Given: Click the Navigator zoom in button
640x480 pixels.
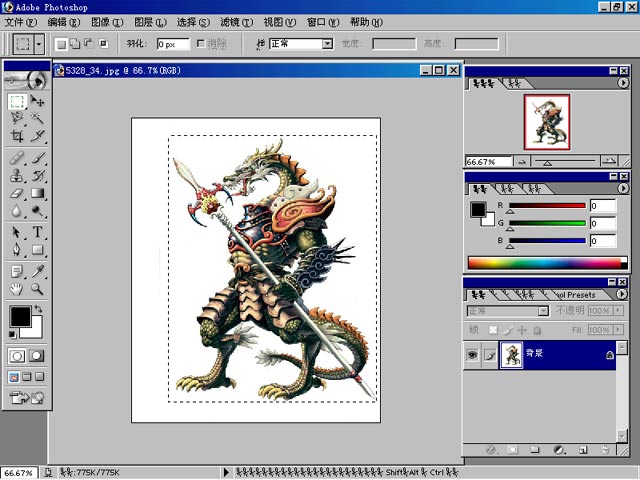Looking at the screenshot, I should (609, 162).
